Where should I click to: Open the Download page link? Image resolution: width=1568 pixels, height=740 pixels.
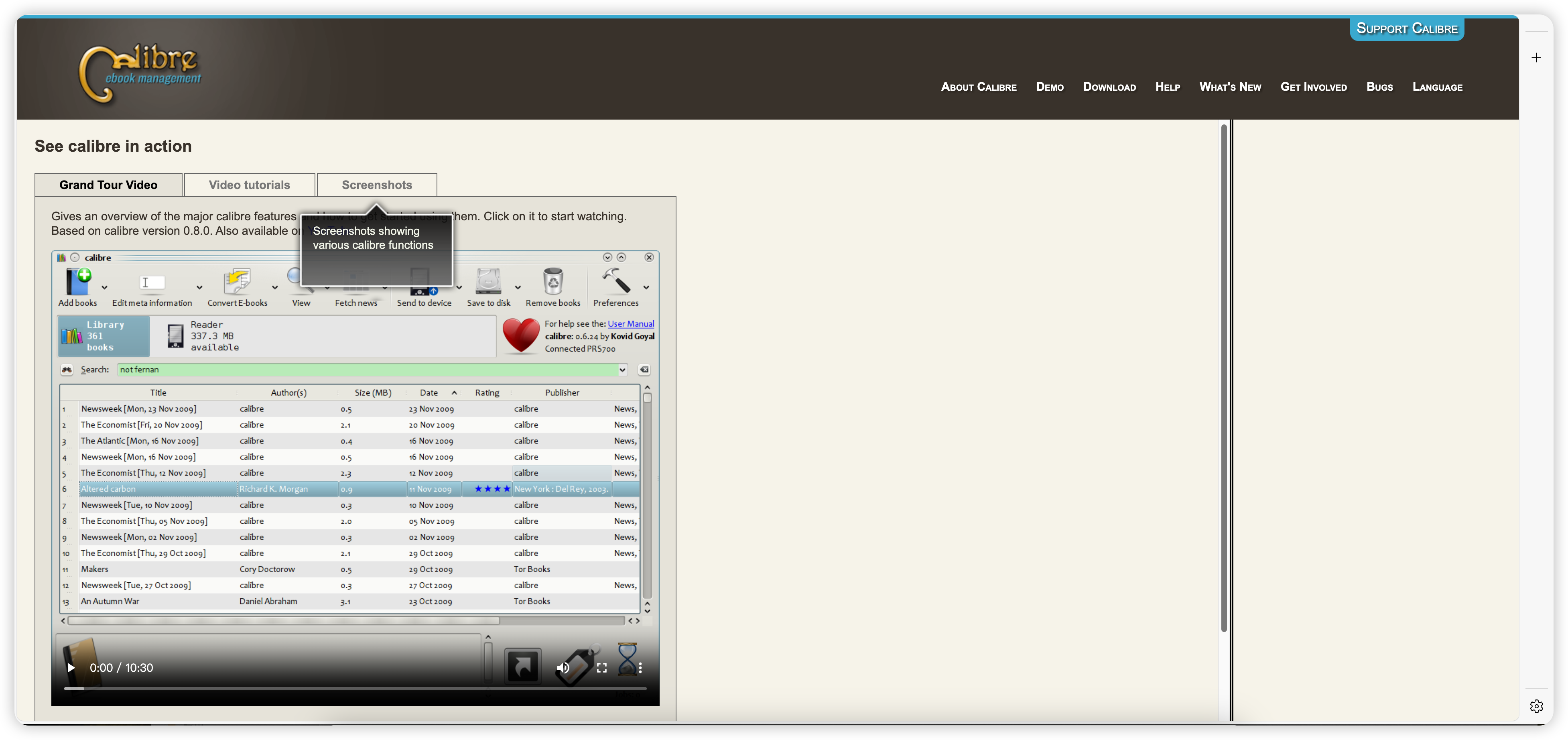(x=1109, y=87)
